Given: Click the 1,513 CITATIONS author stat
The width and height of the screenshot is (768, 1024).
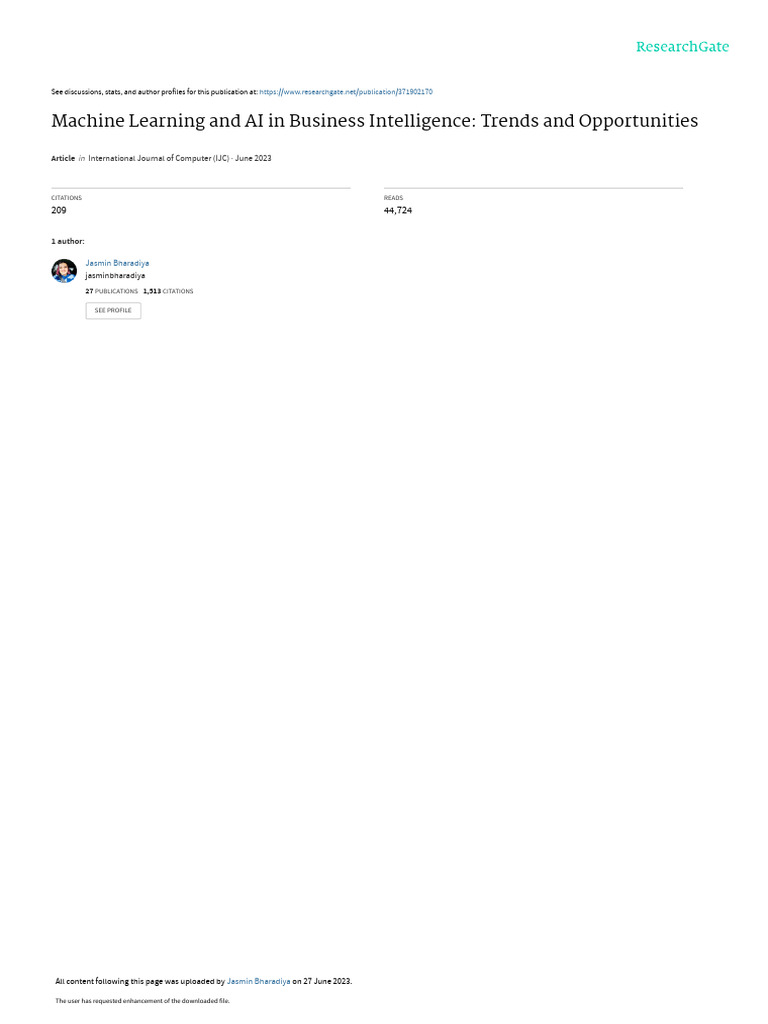Looking at the screenshot, I should 168,291.
